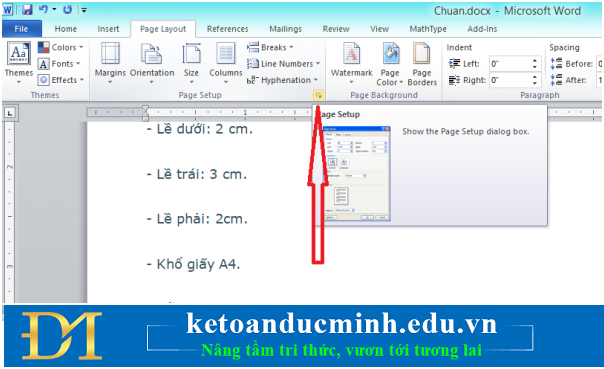Image resolution: width=604 pixels, height=369 pixels.
Task: Click the Save icon in Quick Access Toolbar
Action: point(27,10)
